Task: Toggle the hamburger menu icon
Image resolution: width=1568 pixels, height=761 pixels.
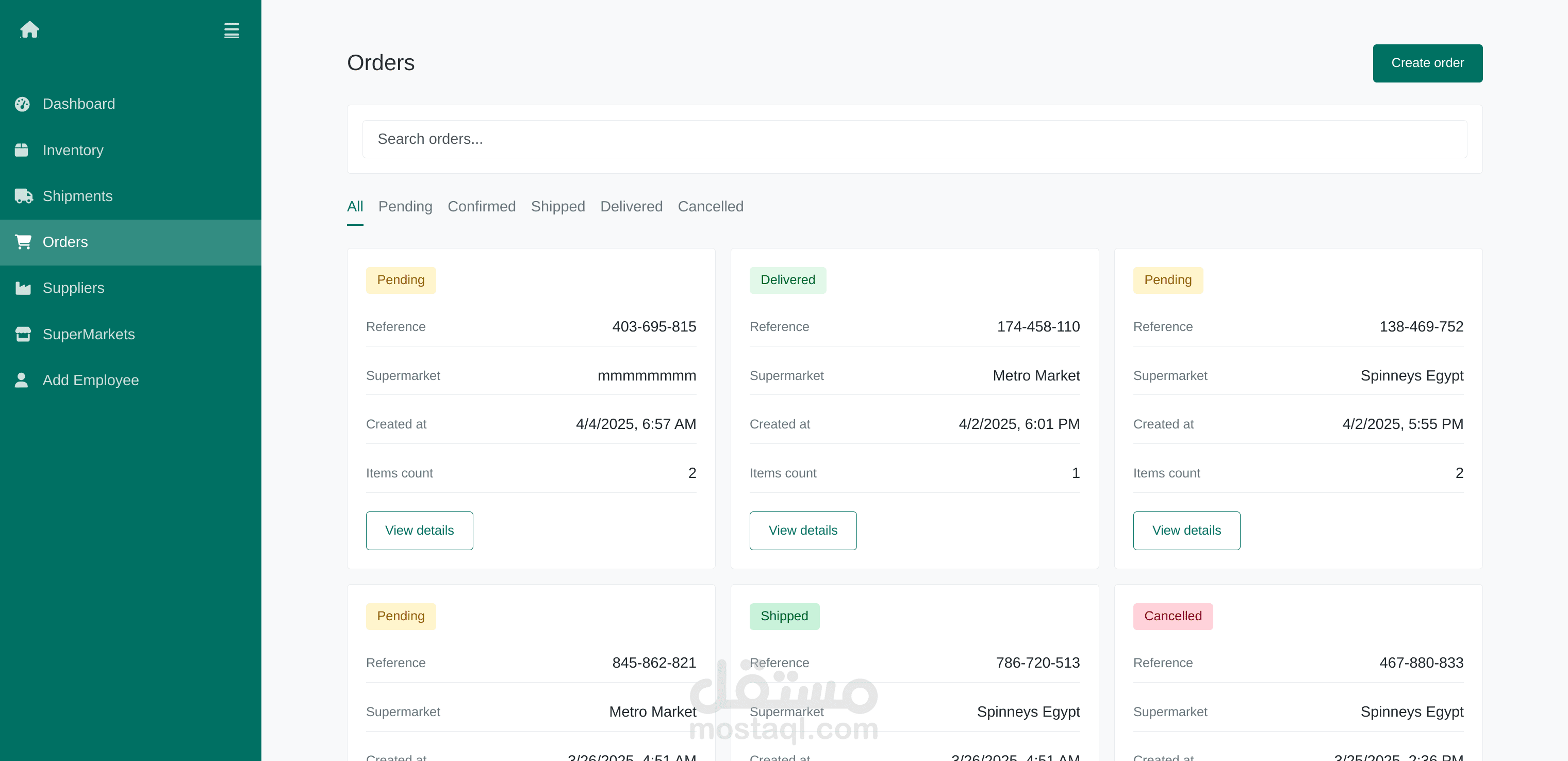Action: point(232,30)
